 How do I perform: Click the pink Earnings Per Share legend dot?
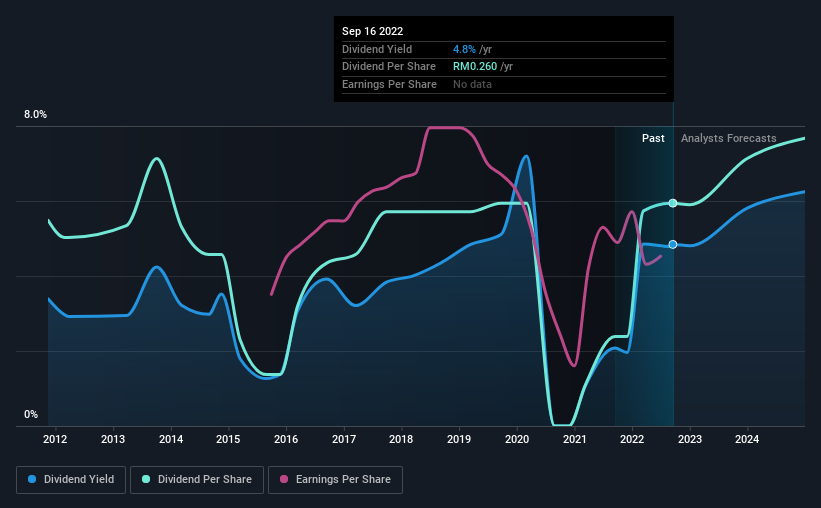pos(284,479)
